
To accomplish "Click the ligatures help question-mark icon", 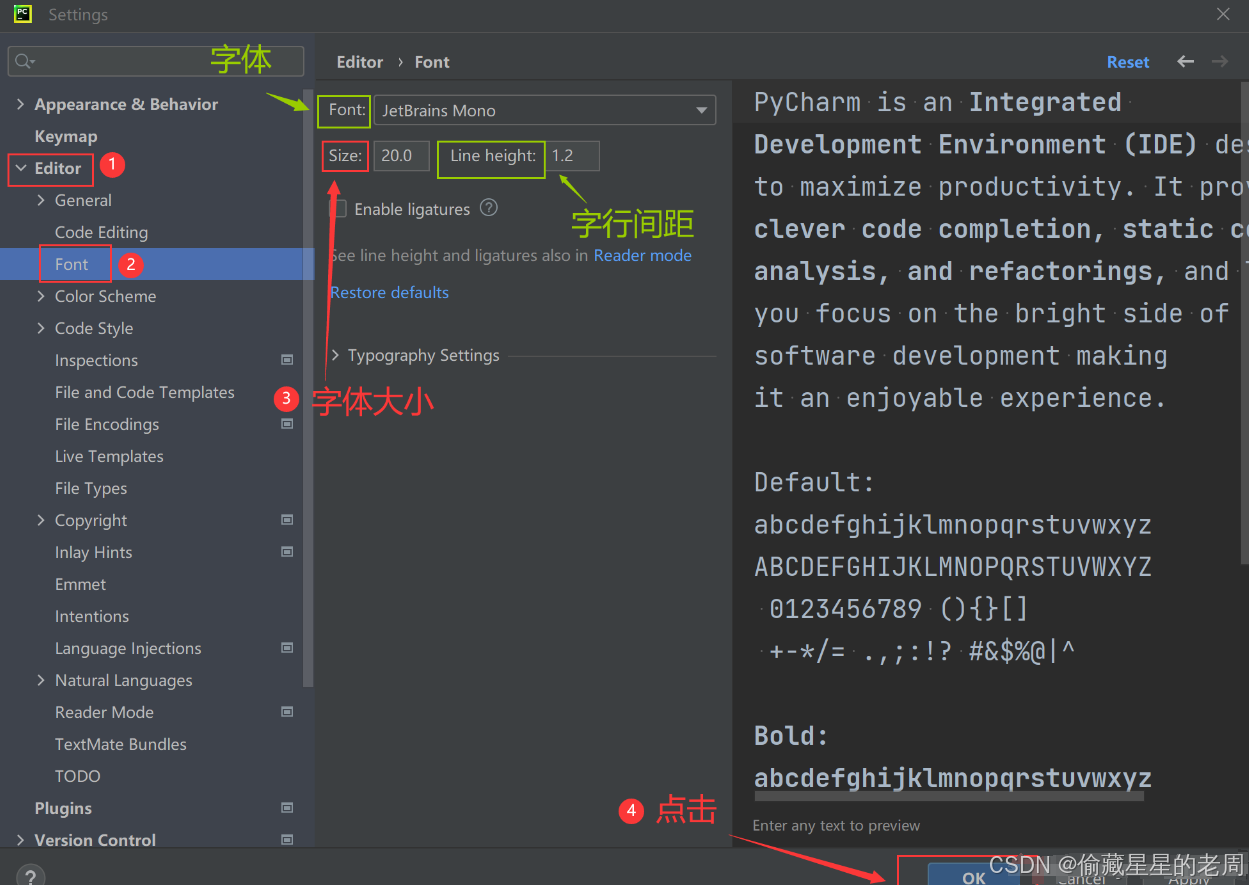I will tap(489, 208).
